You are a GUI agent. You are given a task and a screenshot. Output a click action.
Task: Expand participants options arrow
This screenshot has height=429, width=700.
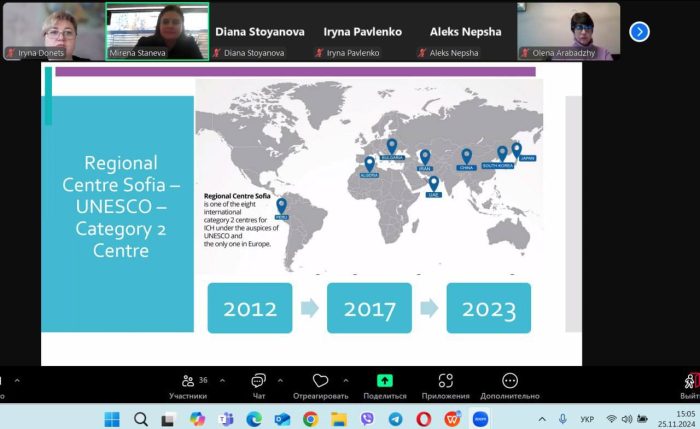pyautogui.click(x=222, y=381)
